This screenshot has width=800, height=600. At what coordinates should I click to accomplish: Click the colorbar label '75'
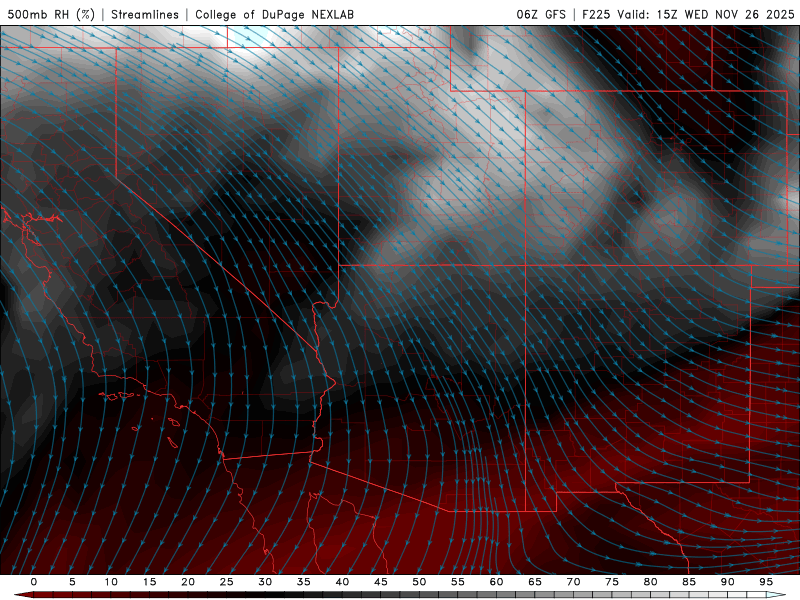click(x=612, y=582)
